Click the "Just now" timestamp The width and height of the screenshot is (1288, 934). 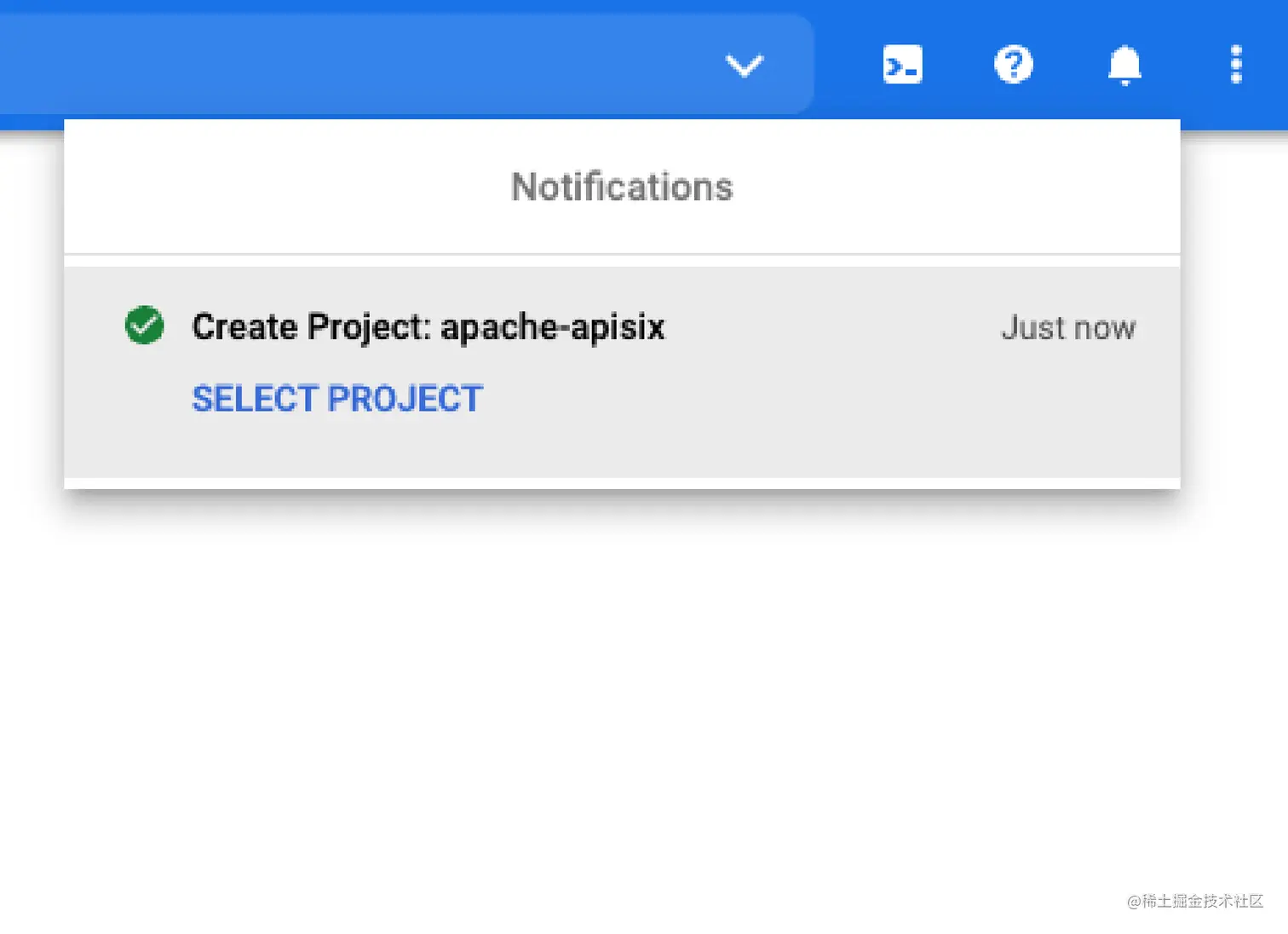pyautogui.click(x=1068, y=328)
